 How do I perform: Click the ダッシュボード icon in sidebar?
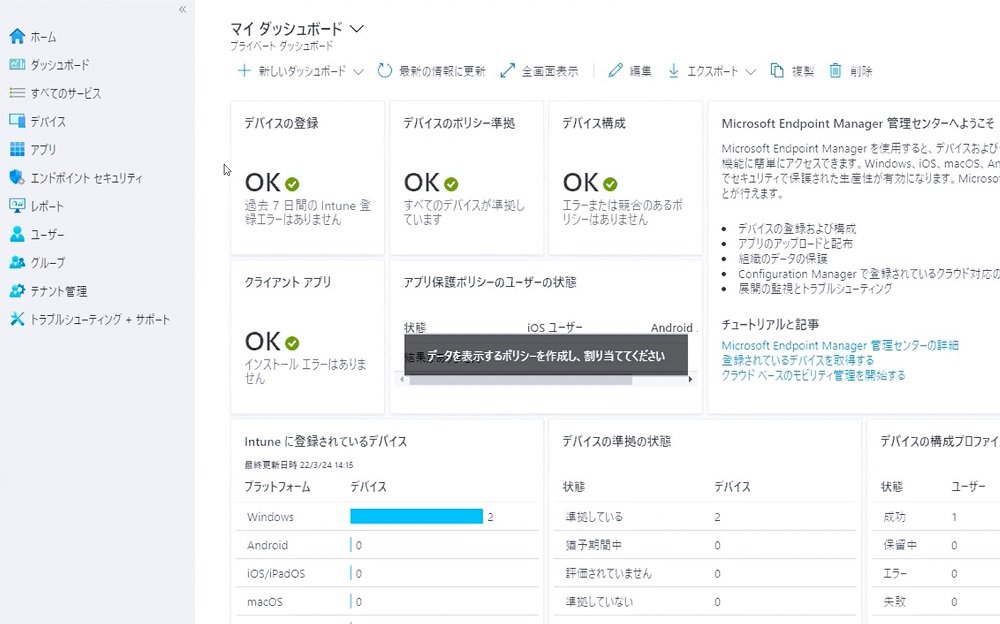[x=17, y=64]
